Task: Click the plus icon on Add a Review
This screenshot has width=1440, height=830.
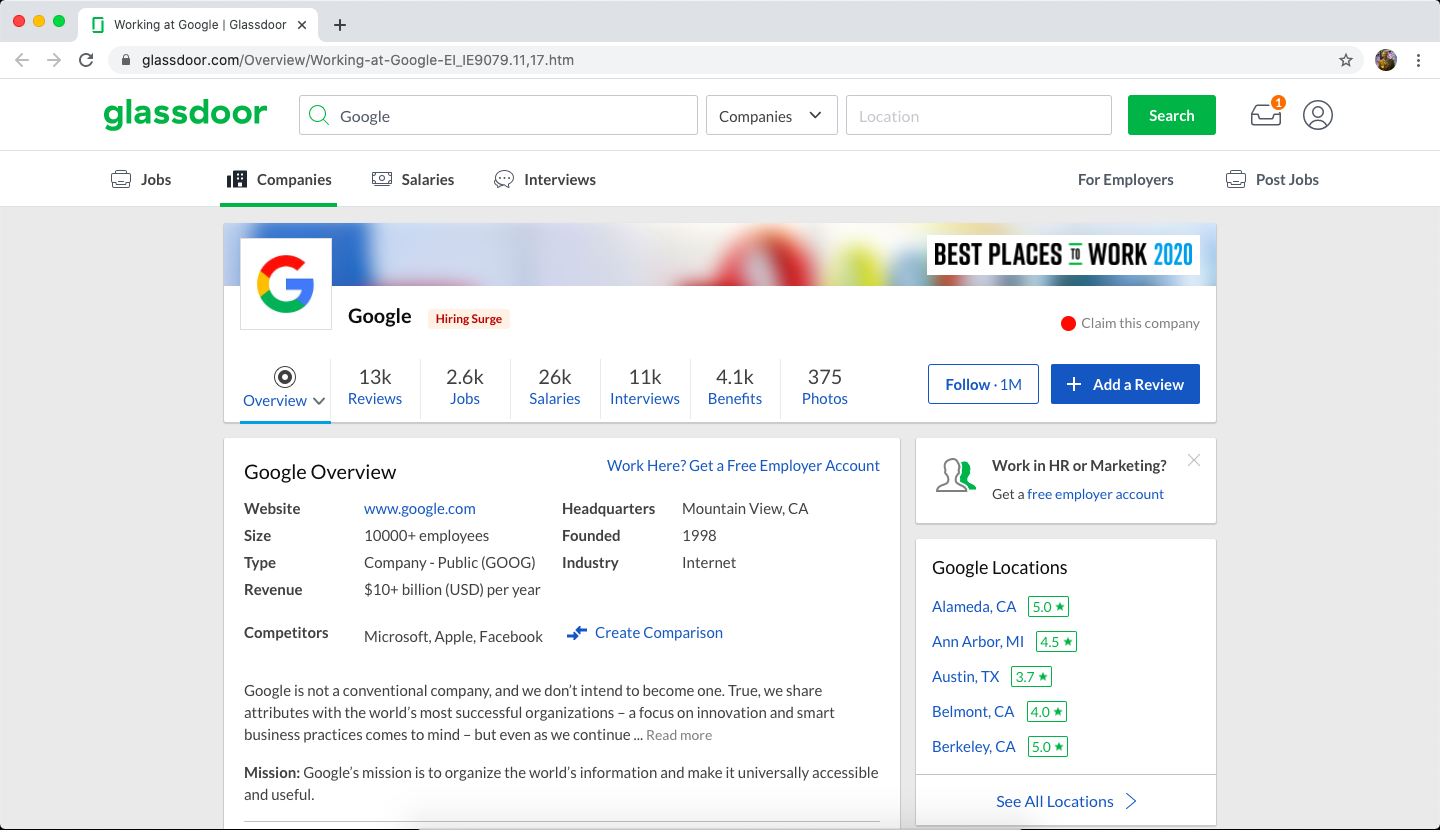Action: (1074, 384)
